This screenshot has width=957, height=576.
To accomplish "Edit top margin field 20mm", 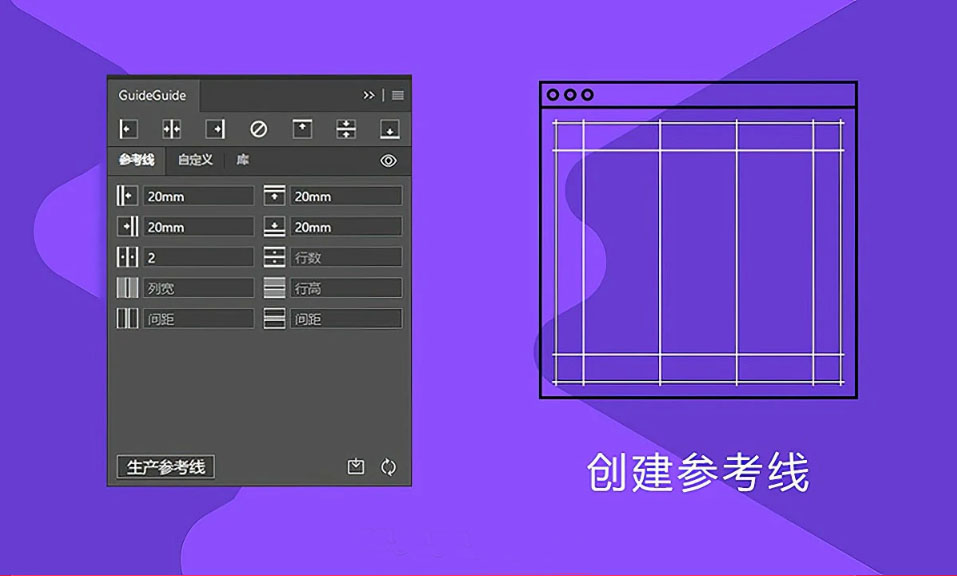I will pyautogui.click(x=346, y=196).
